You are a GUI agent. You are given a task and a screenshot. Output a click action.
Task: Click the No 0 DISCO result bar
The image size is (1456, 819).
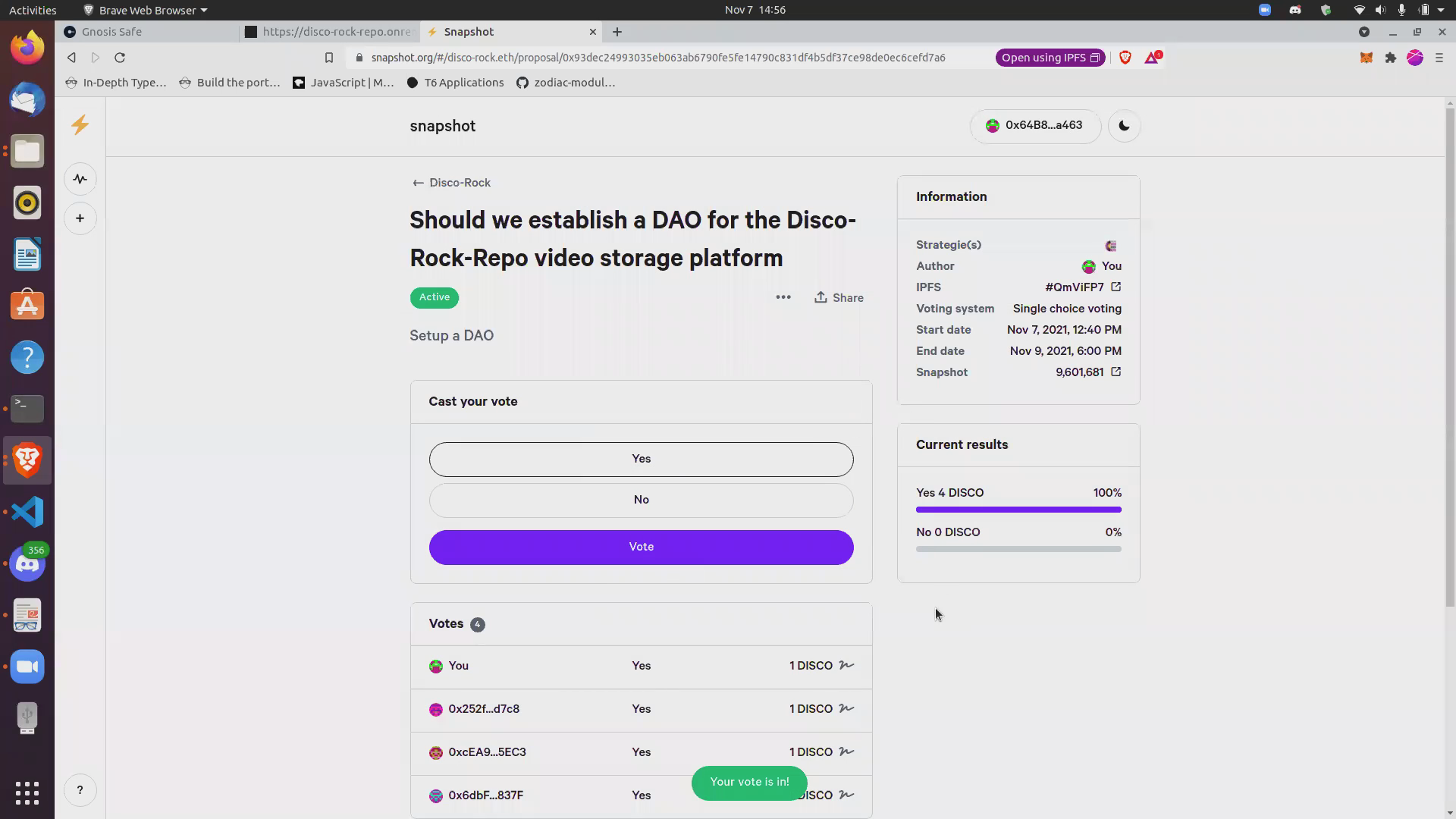tap(1018, 549)
